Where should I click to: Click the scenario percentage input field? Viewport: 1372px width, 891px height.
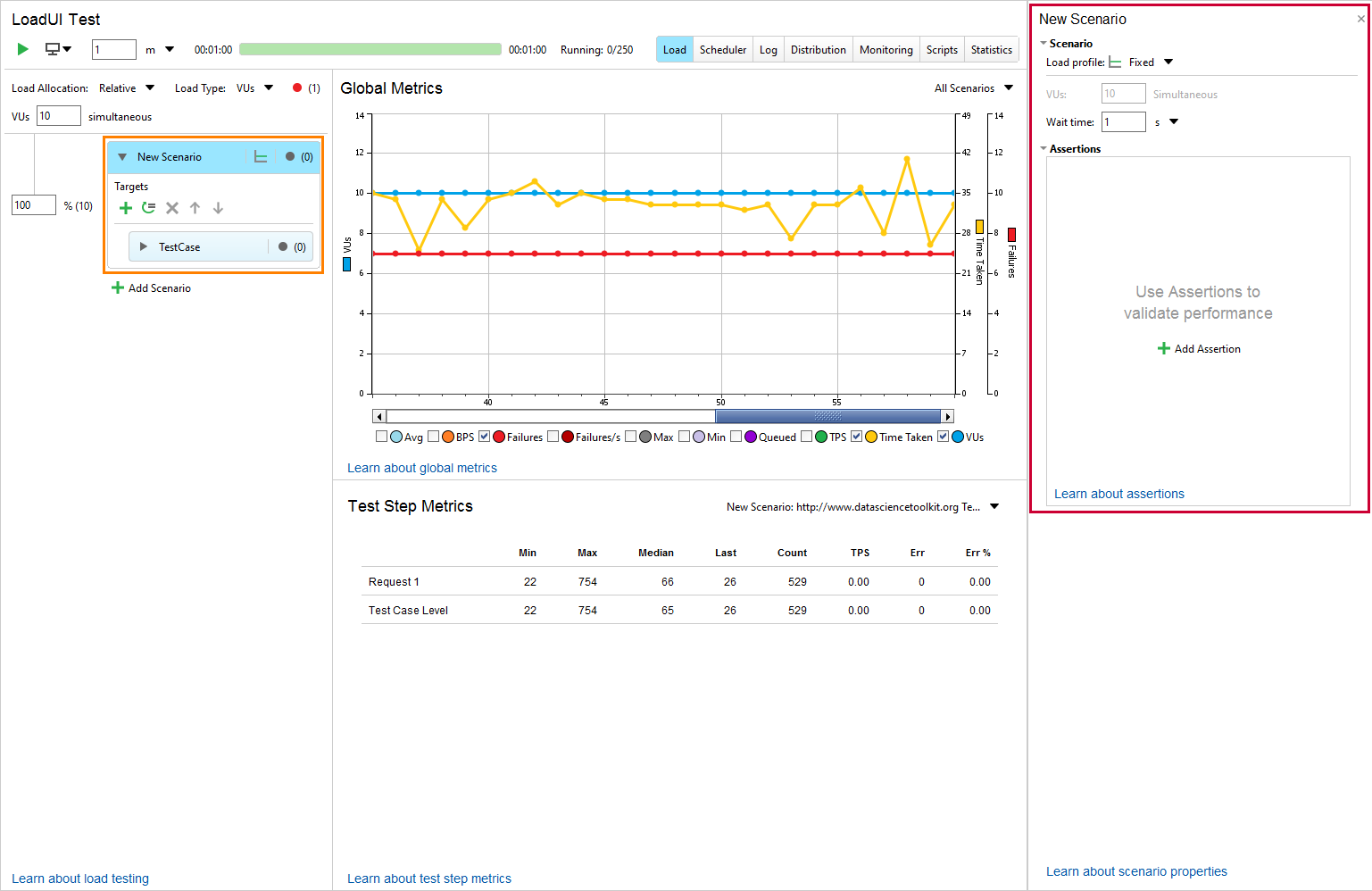pos(34,205)
